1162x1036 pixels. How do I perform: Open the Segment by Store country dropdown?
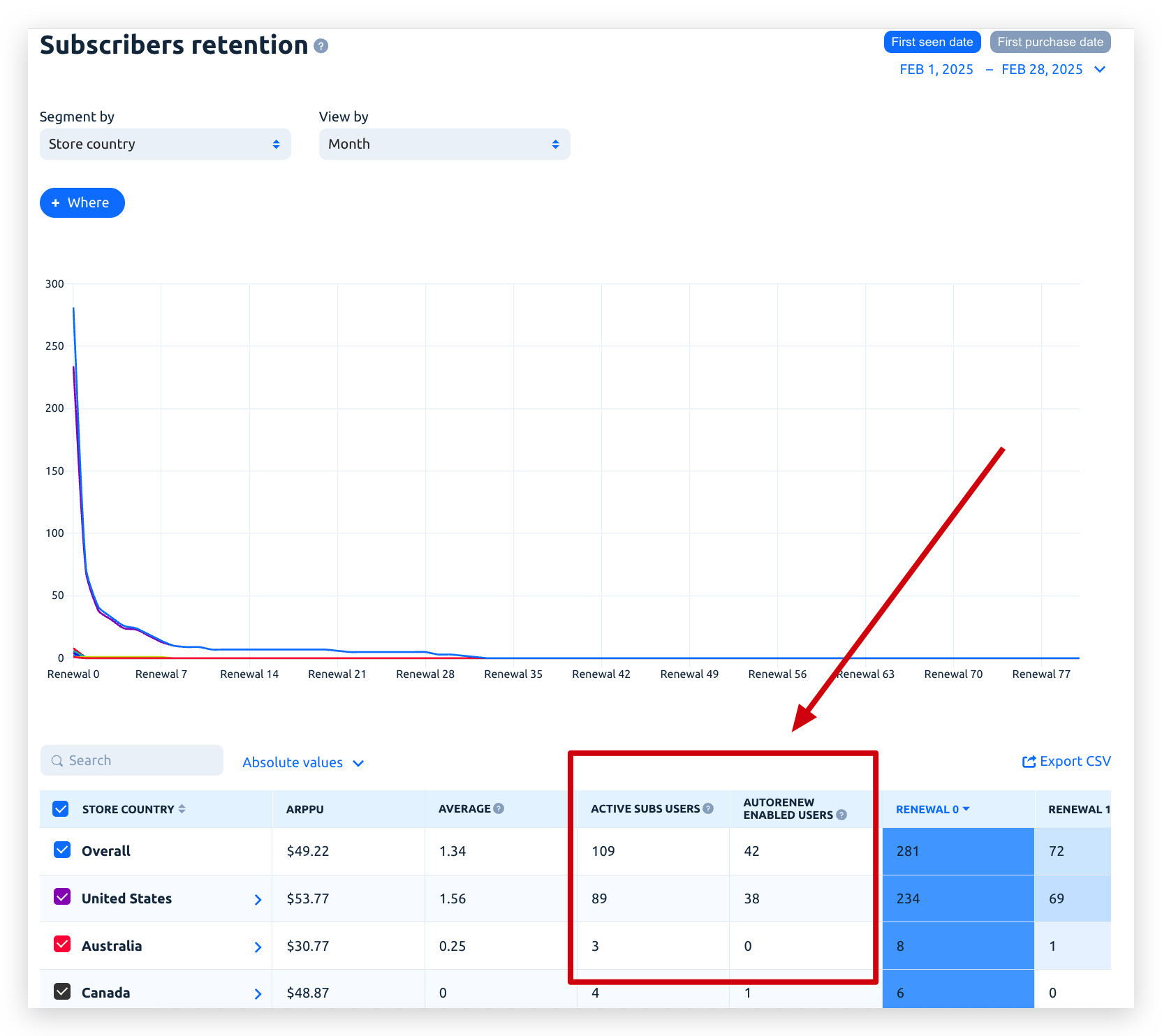pos(166,145)
